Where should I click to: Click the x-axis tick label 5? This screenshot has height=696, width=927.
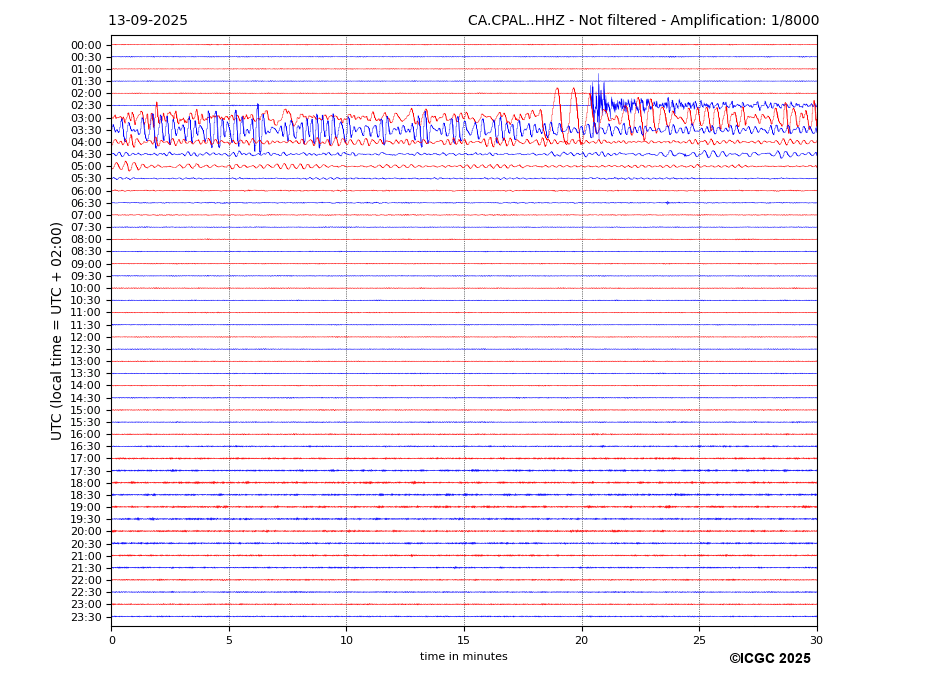229,640
